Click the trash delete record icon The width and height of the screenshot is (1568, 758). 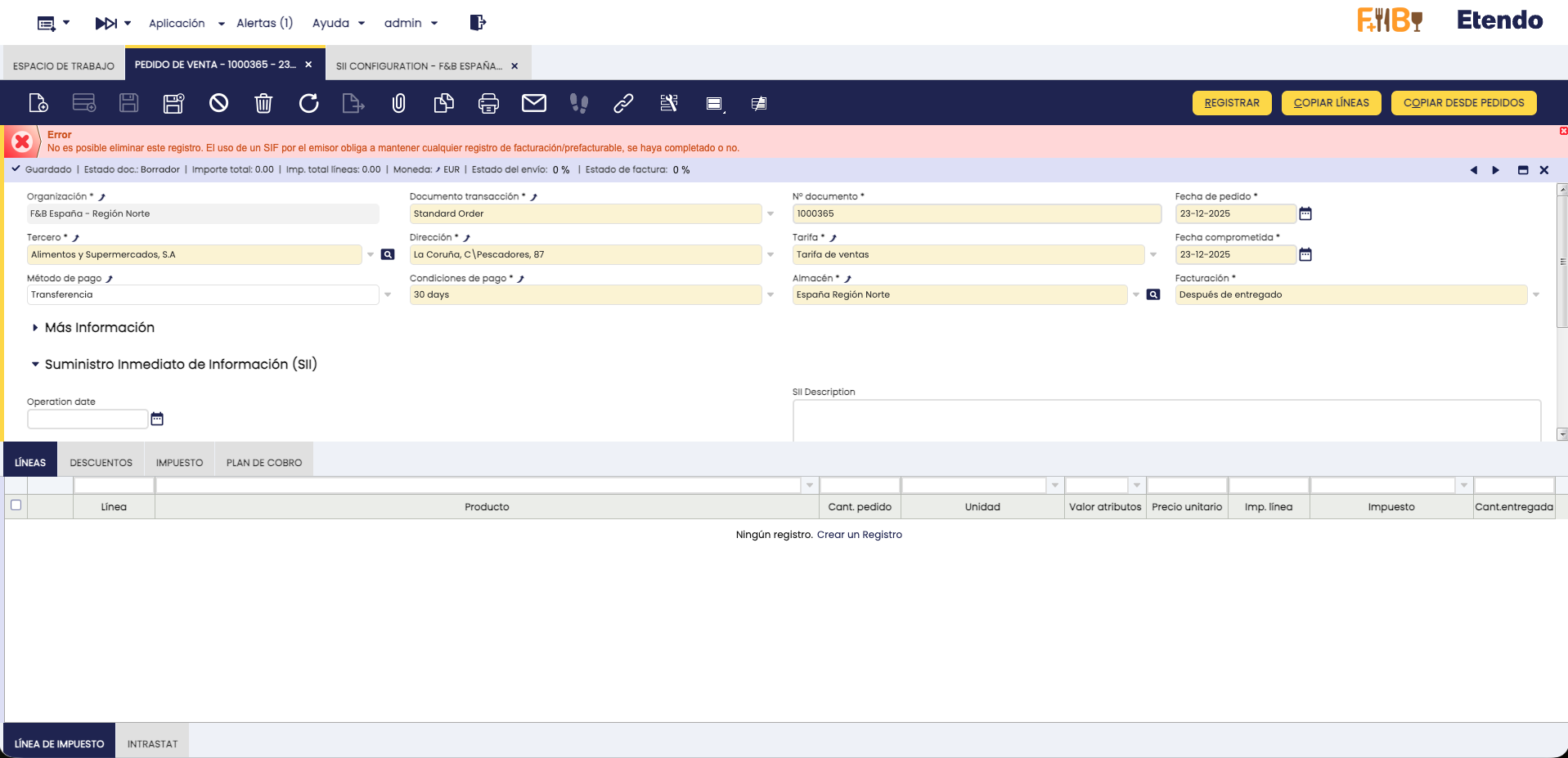263,103
